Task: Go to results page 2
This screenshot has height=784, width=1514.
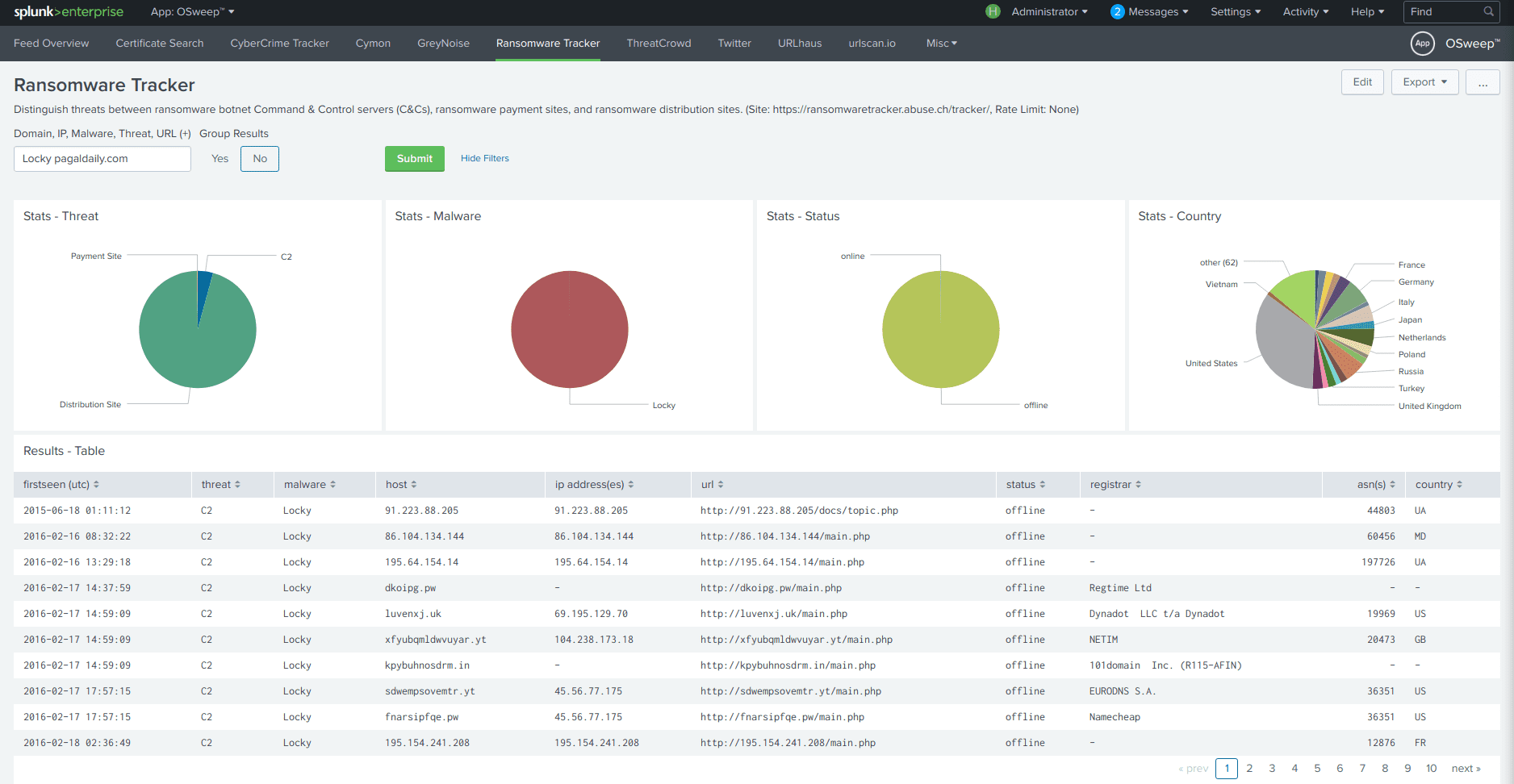Action: pyautogui.click(x=1249, y=769)
